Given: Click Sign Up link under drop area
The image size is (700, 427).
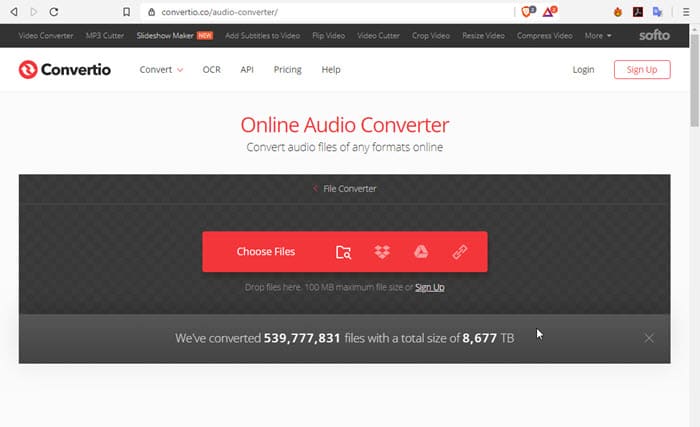Looking at the screenshot, I should coord(429,287).
